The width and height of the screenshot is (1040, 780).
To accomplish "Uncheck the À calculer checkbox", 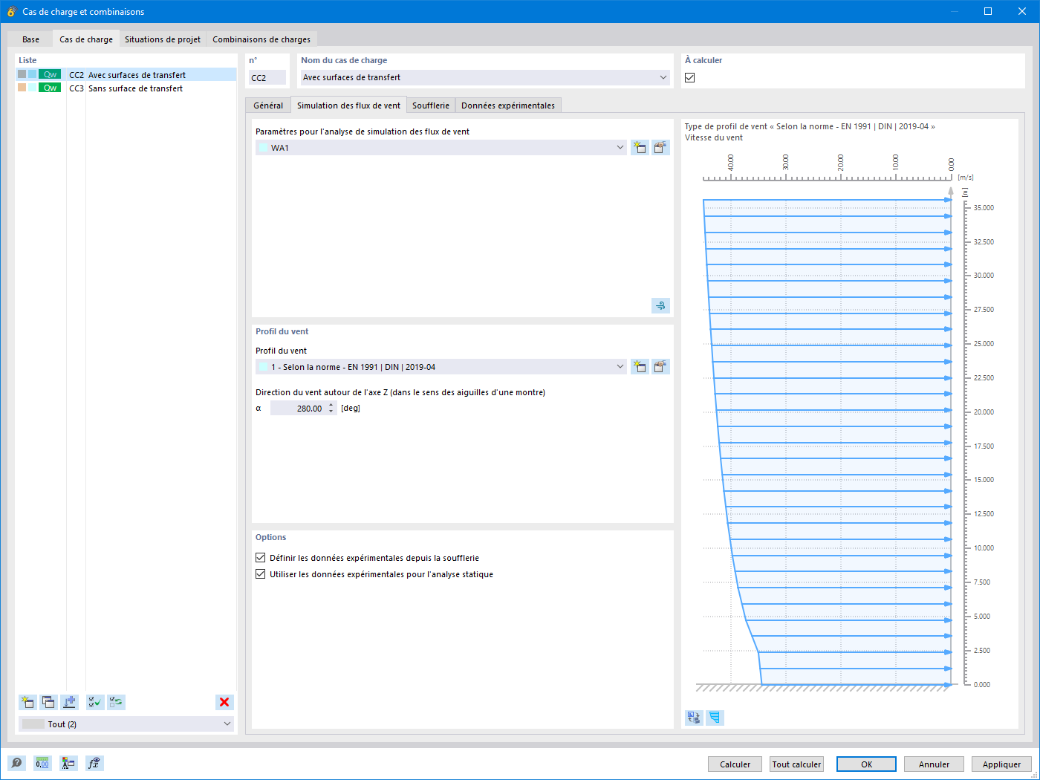I will click(x=690, y=78).
